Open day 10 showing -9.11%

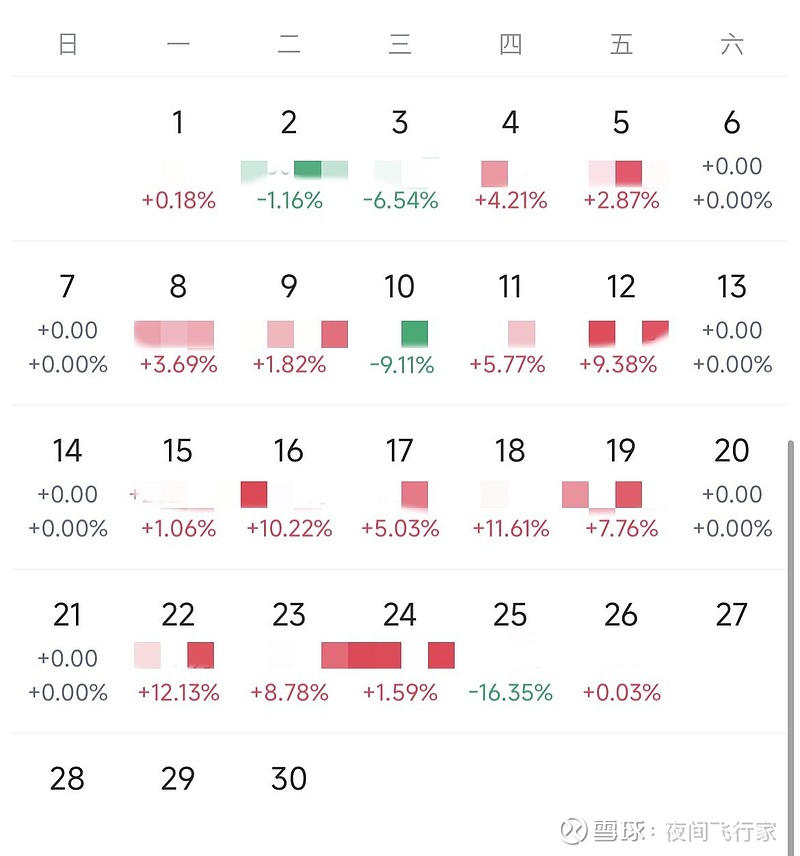click(x=400, y=324)
